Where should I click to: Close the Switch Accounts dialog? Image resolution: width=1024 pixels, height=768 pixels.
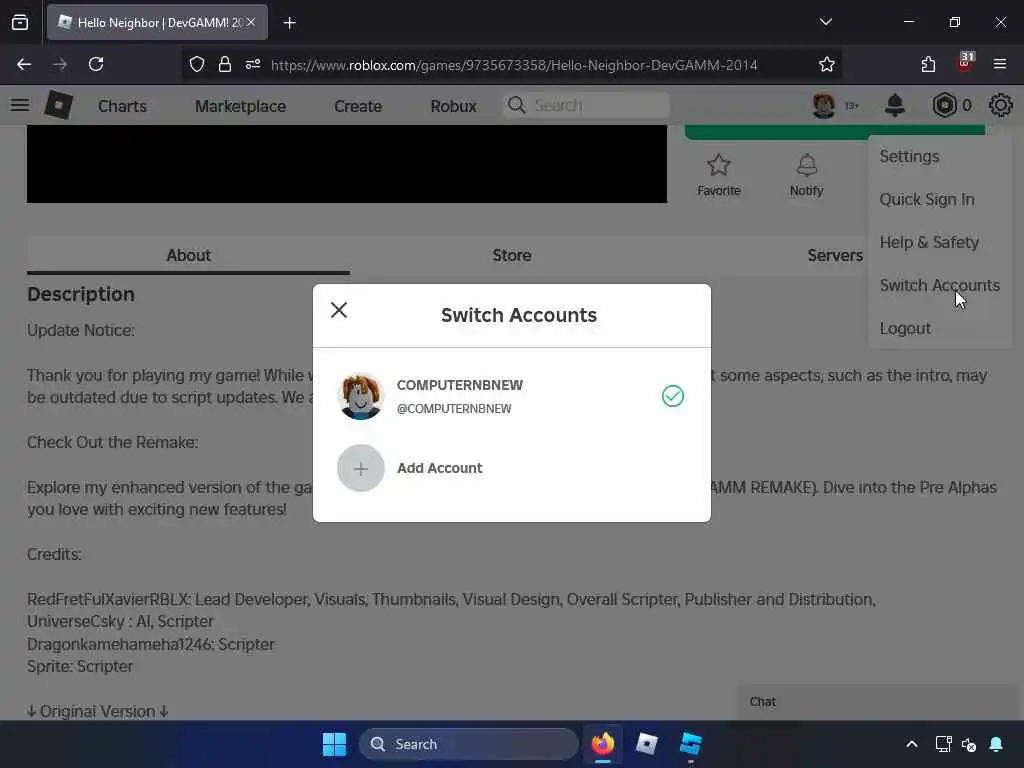click(x=338, y=310)
